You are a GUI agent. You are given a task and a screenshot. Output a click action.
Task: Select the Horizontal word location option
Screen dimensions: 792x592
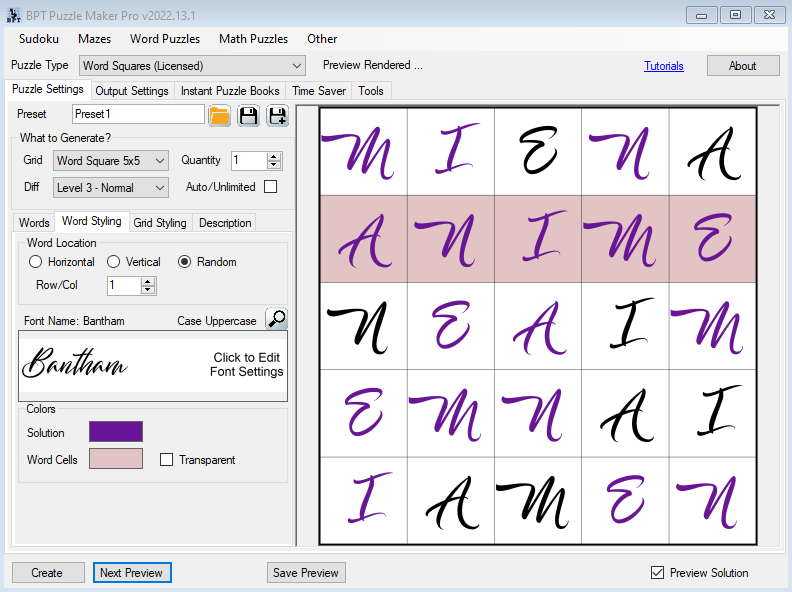click(x=36, y=262)
